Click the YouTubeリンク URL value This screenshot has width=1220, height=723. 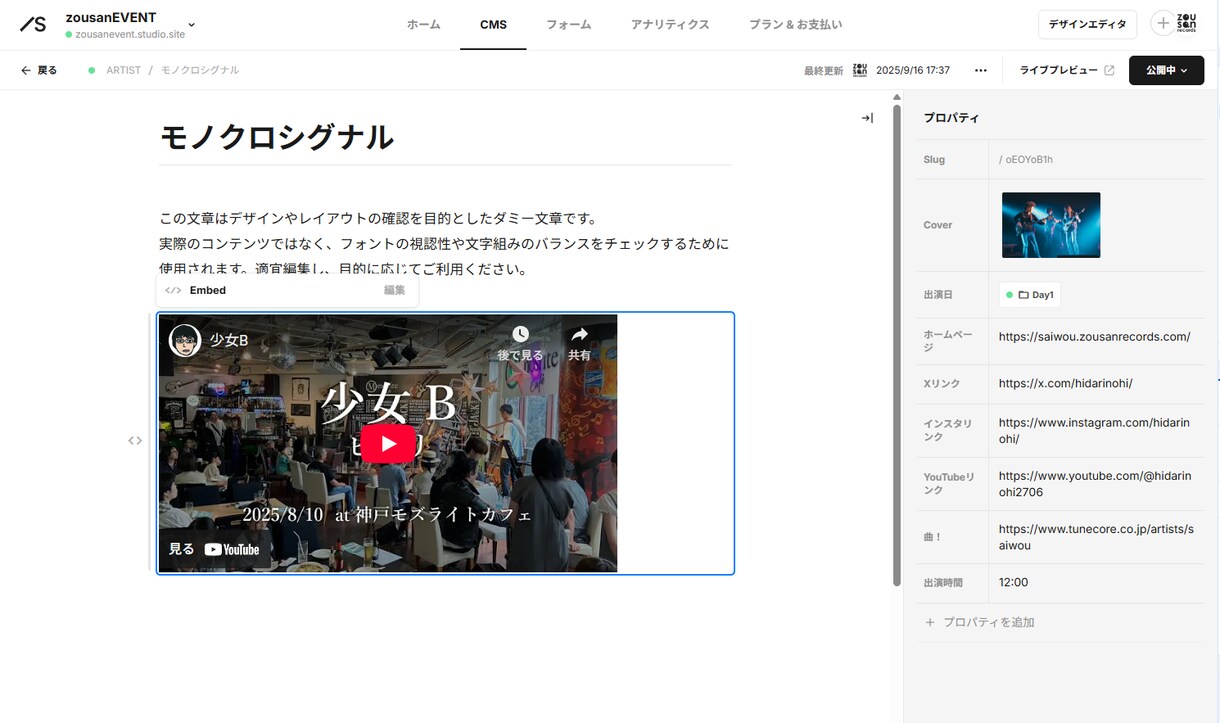coord(1095,484)
